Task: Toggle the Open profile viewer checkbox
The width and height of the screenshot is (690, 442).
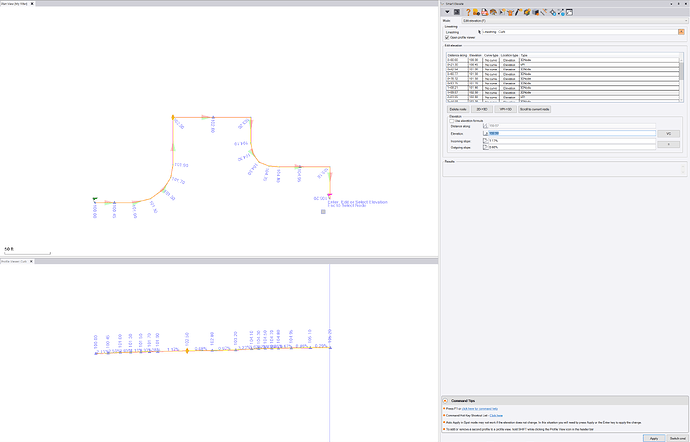Action: click(447, 37)
